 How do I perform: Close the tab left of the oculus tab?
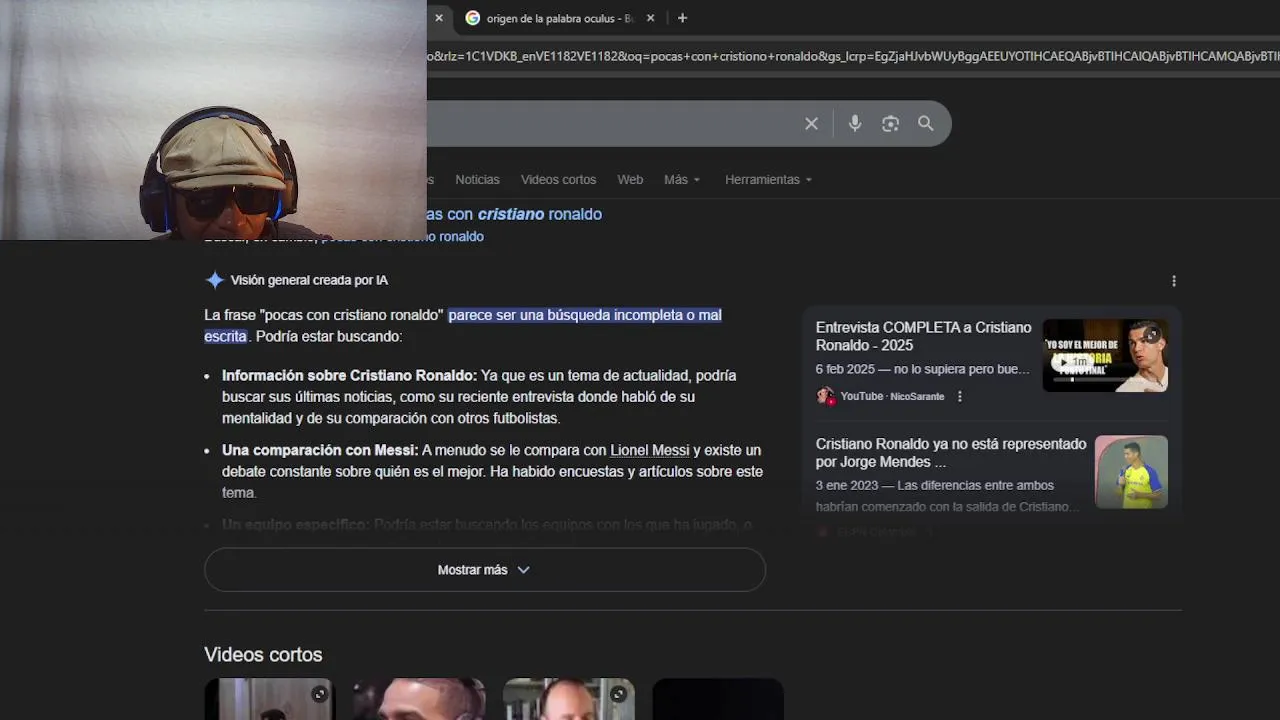click(438, 18)
